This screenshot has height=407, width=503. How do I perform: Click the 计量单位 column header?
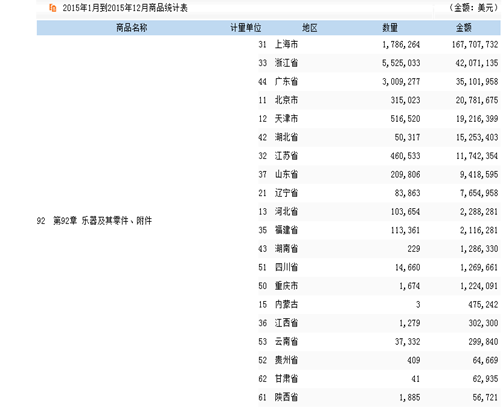click(246, 28)
